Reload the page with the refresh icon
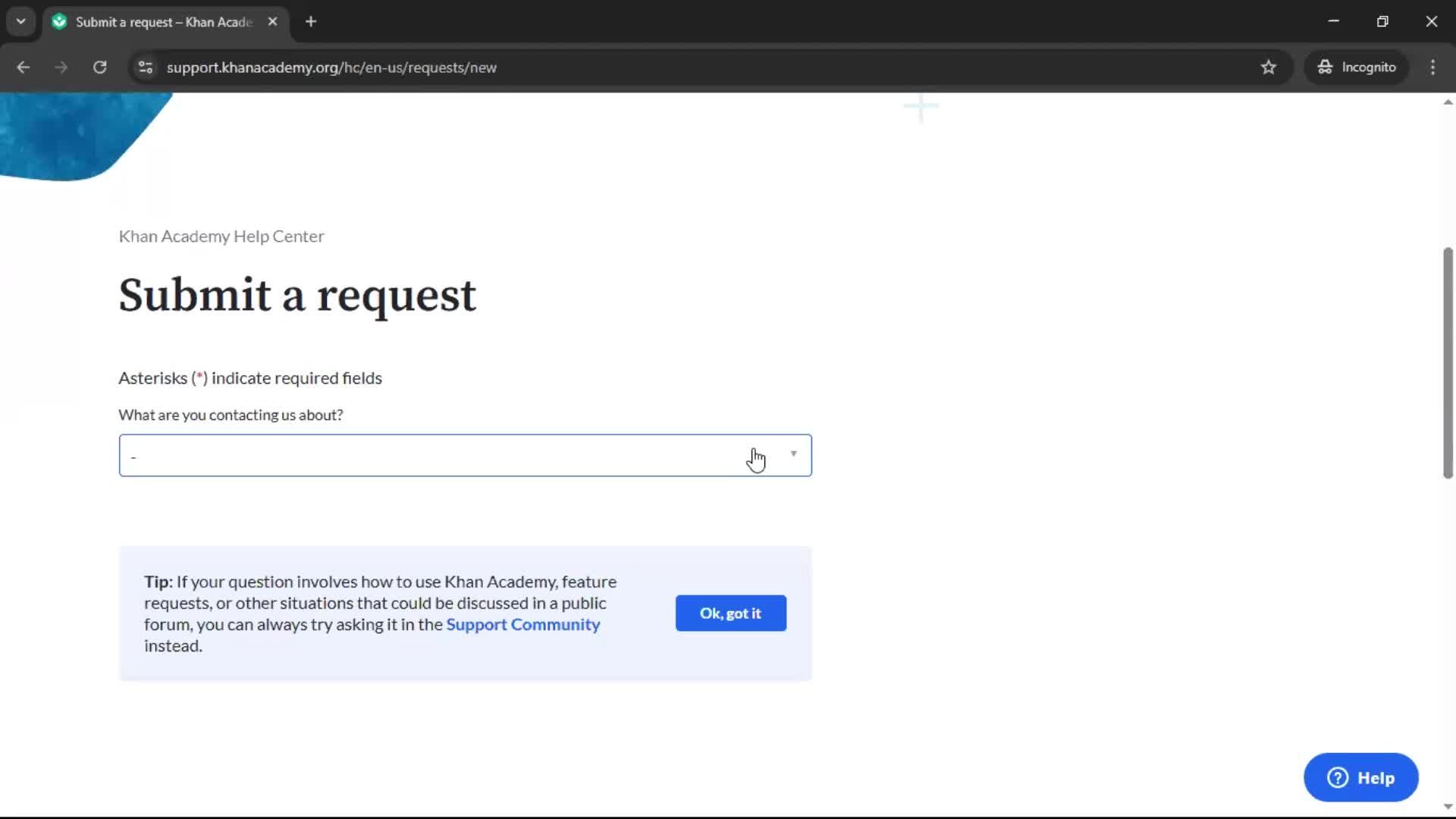Screen dimensions: 1456x819 (x=99, y=67)
